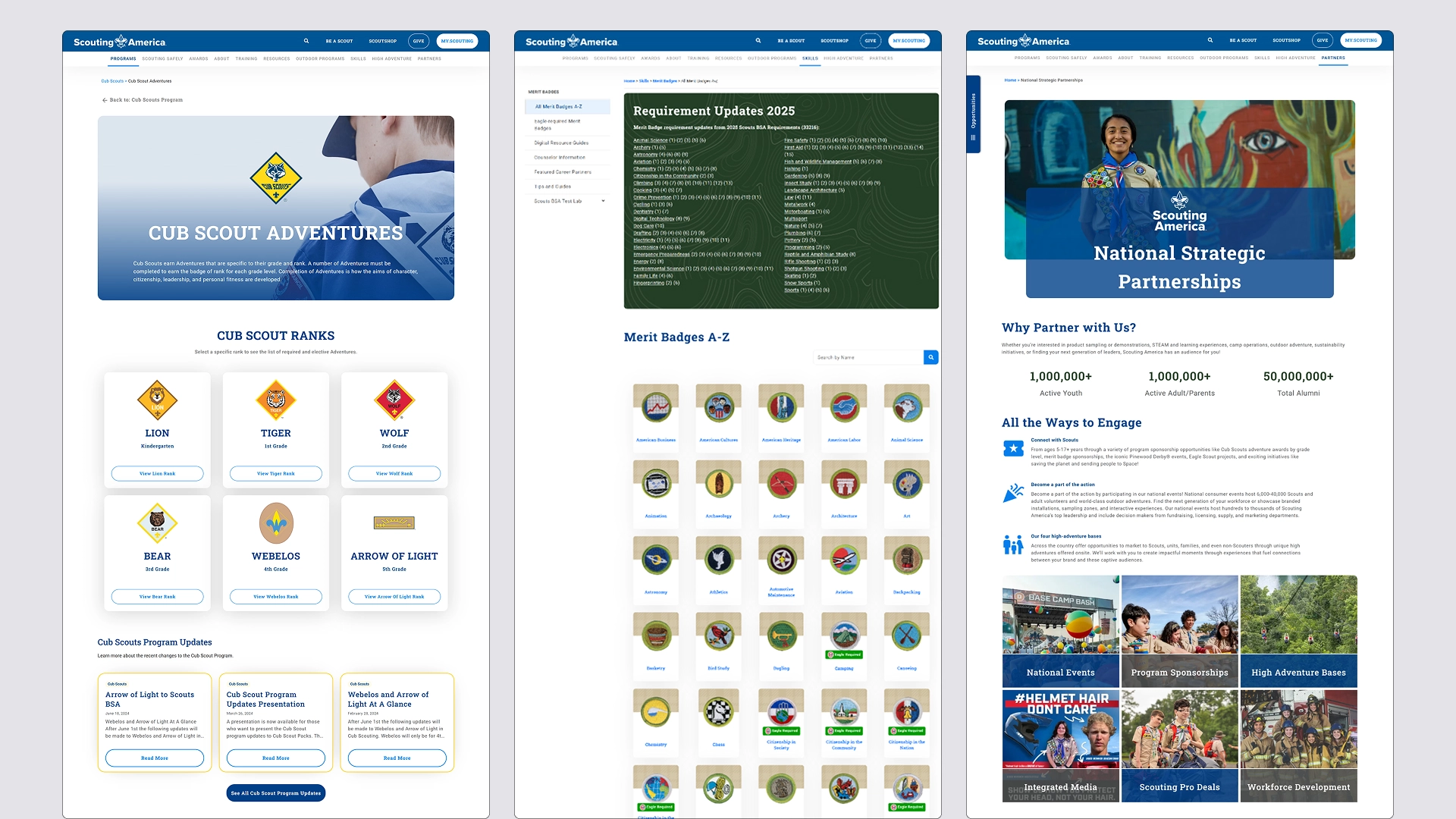Viewport: 1456px width, 819px height.
Task: Click in the Search by Name field
Action: [x=868, y=357]
